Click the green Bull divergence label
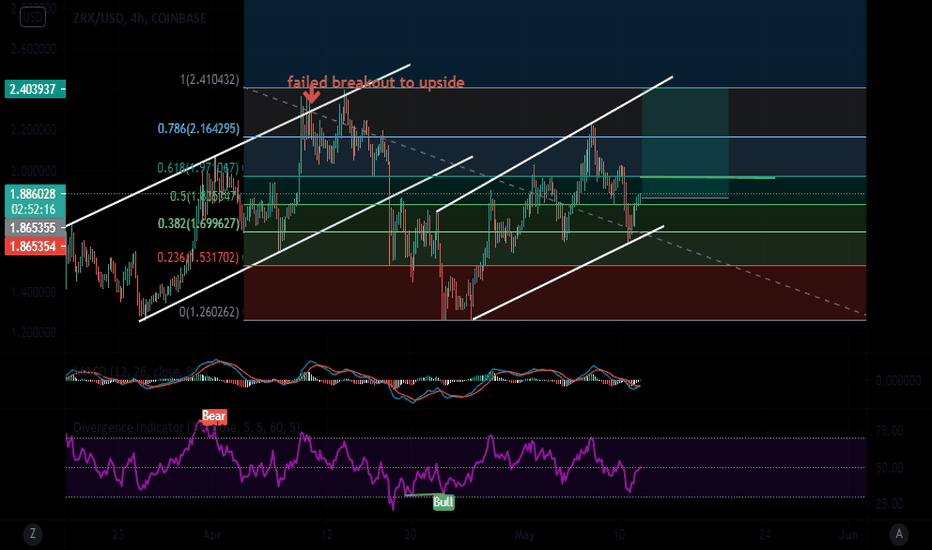The height and width of the screenshot is (550, 932). (x=443, y=502)
